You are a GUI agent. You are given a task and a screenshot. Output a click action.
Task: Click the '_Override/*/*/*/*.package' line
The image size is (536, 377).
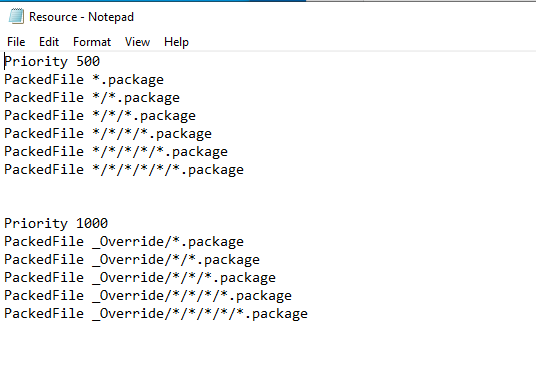click(148, 296)
